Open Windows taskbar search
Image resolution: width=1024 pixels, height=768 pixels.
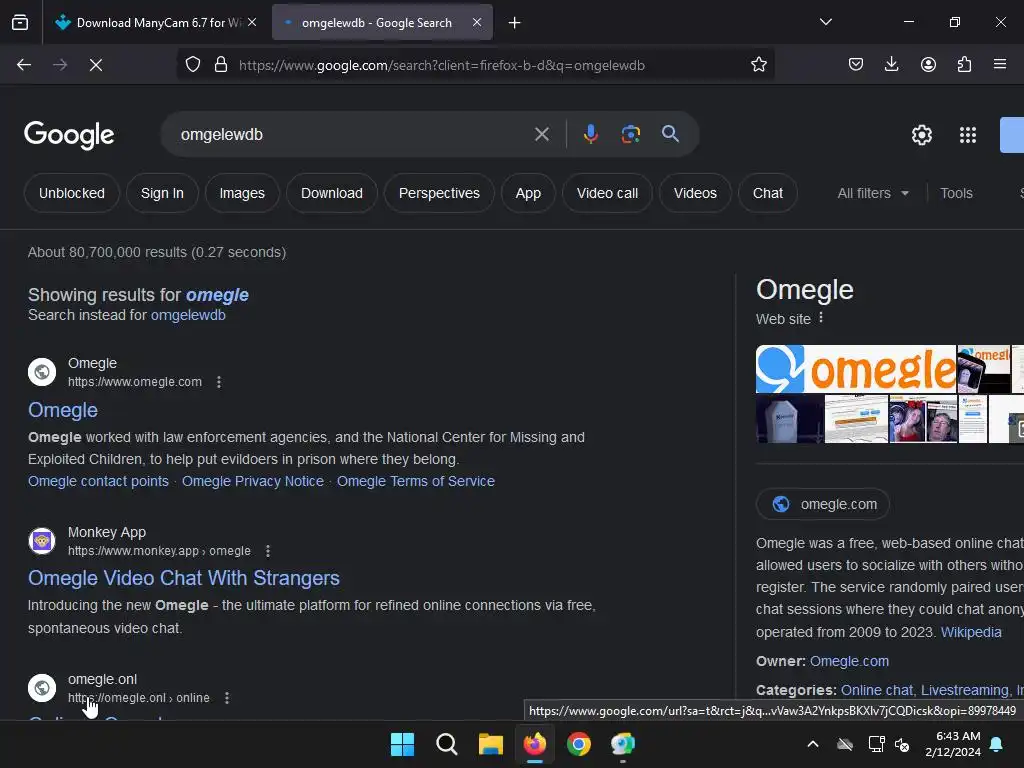click(447, 744)
